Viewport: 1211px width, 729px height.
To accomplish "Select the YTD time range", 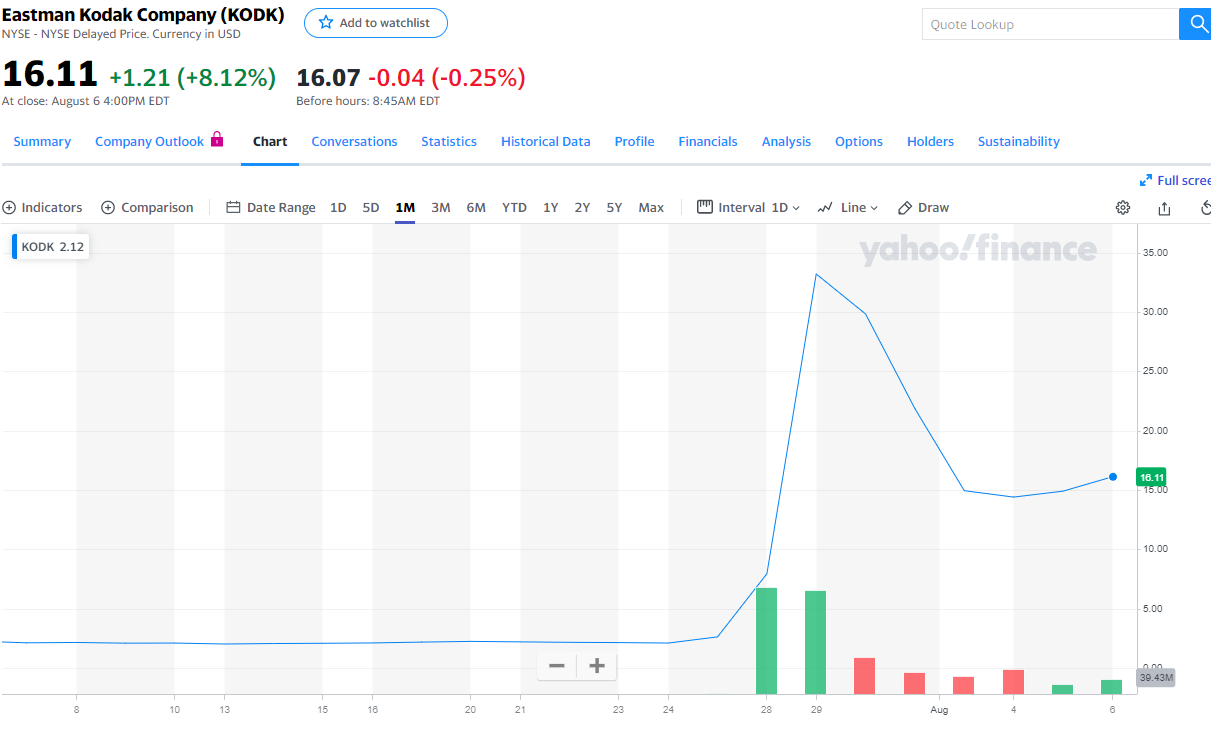I will point(514,208).
